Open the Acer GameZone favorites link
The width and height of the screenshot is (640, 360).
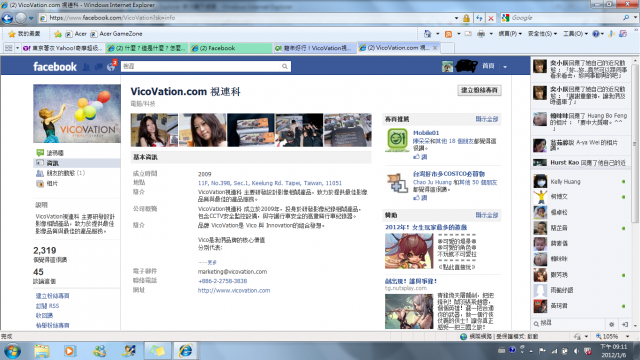[x=116, y=34]
